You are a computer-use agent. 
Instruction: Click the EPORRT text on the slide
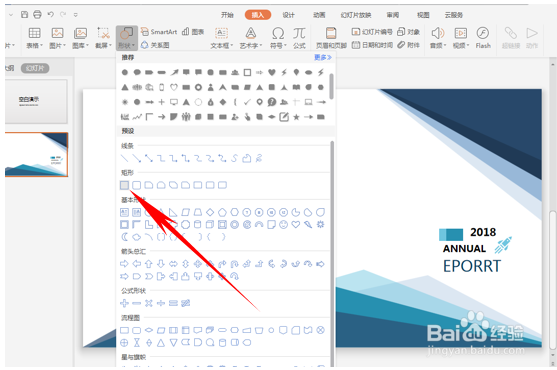click(472, 266)
